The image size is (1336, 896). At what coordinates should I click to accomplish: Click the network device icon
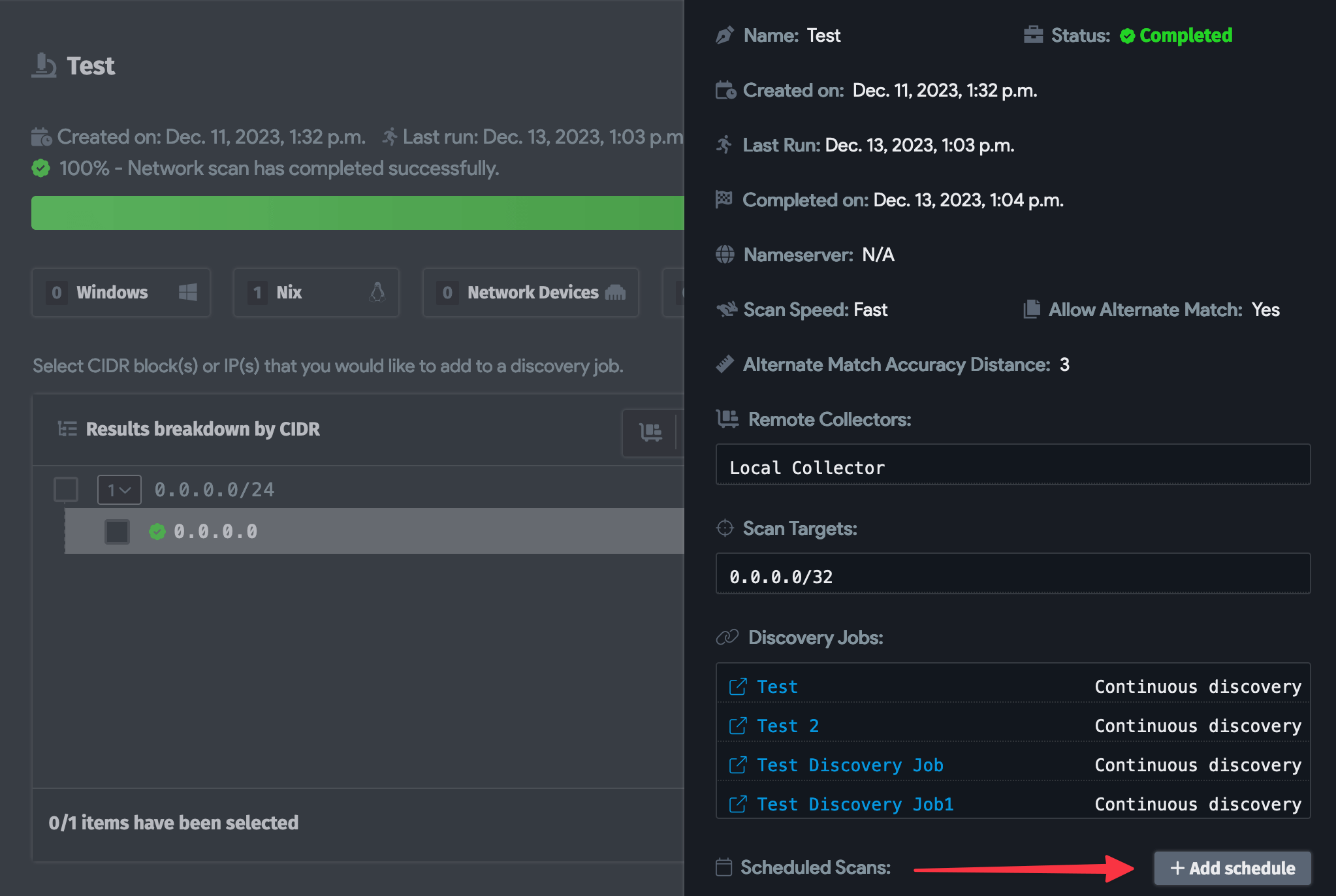click(x=615, y=292)
